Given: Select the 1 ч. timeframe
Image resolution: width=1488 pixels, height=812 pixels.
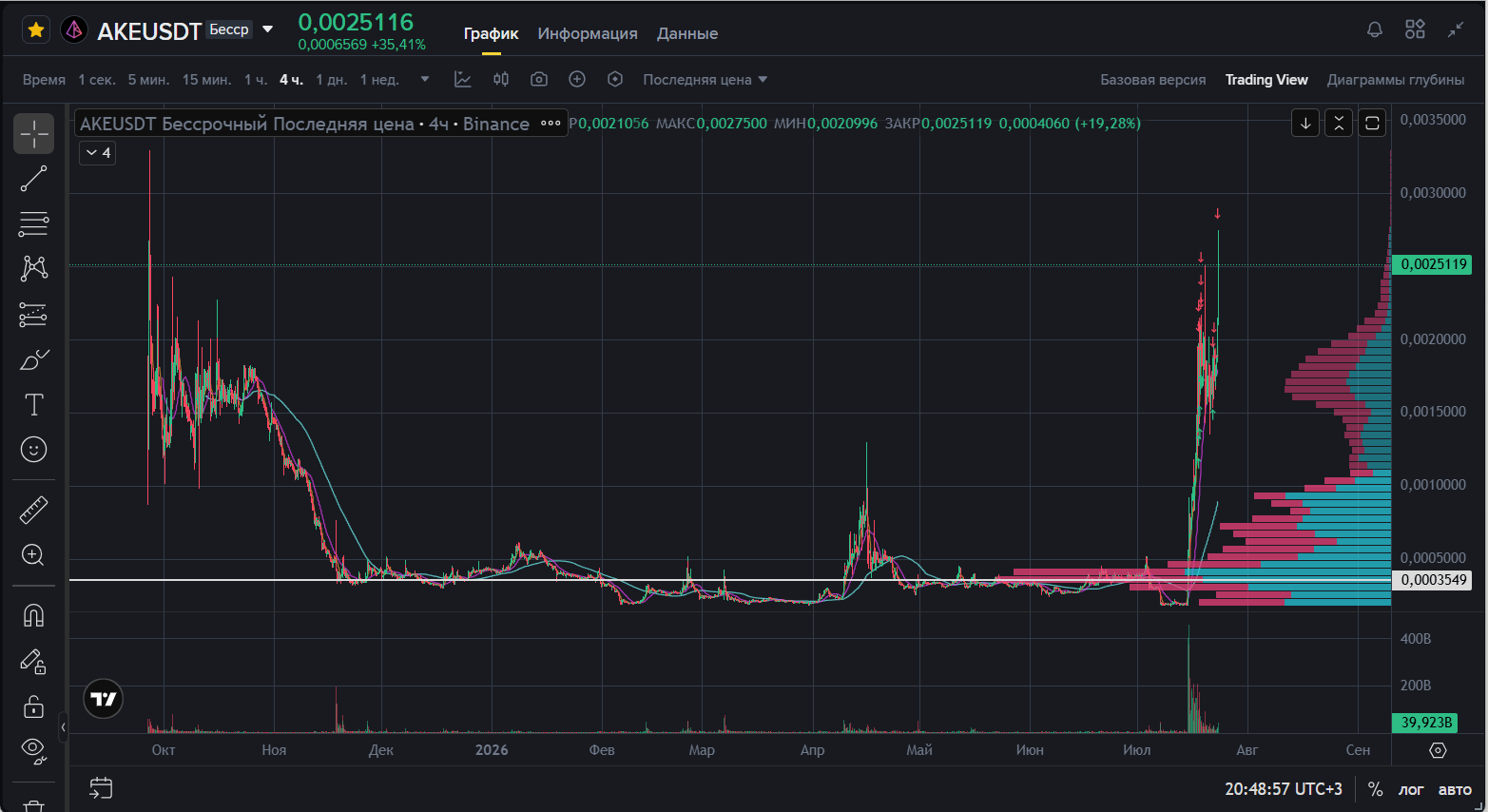Looking at the screenshot, I should tap(256, 80).
